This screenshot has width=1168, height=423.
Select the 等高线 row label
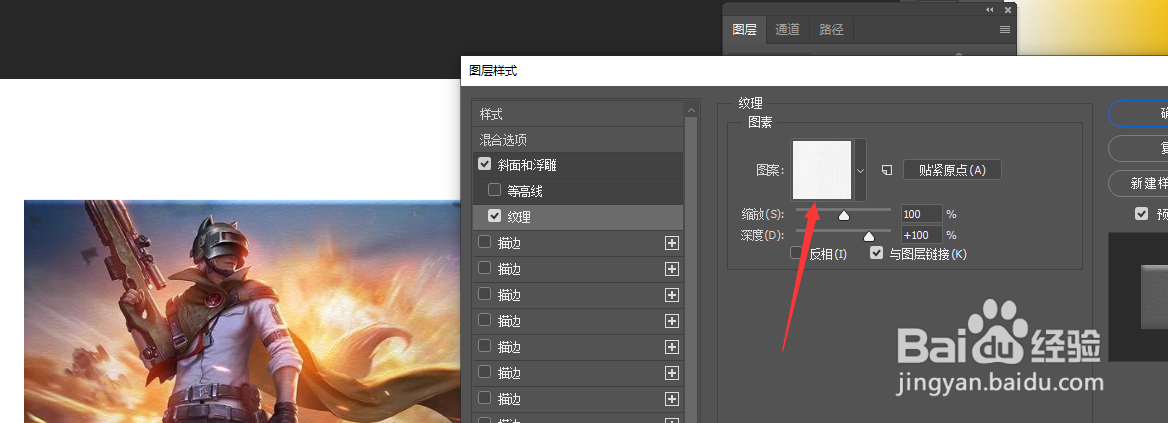(x=524, y=191)
